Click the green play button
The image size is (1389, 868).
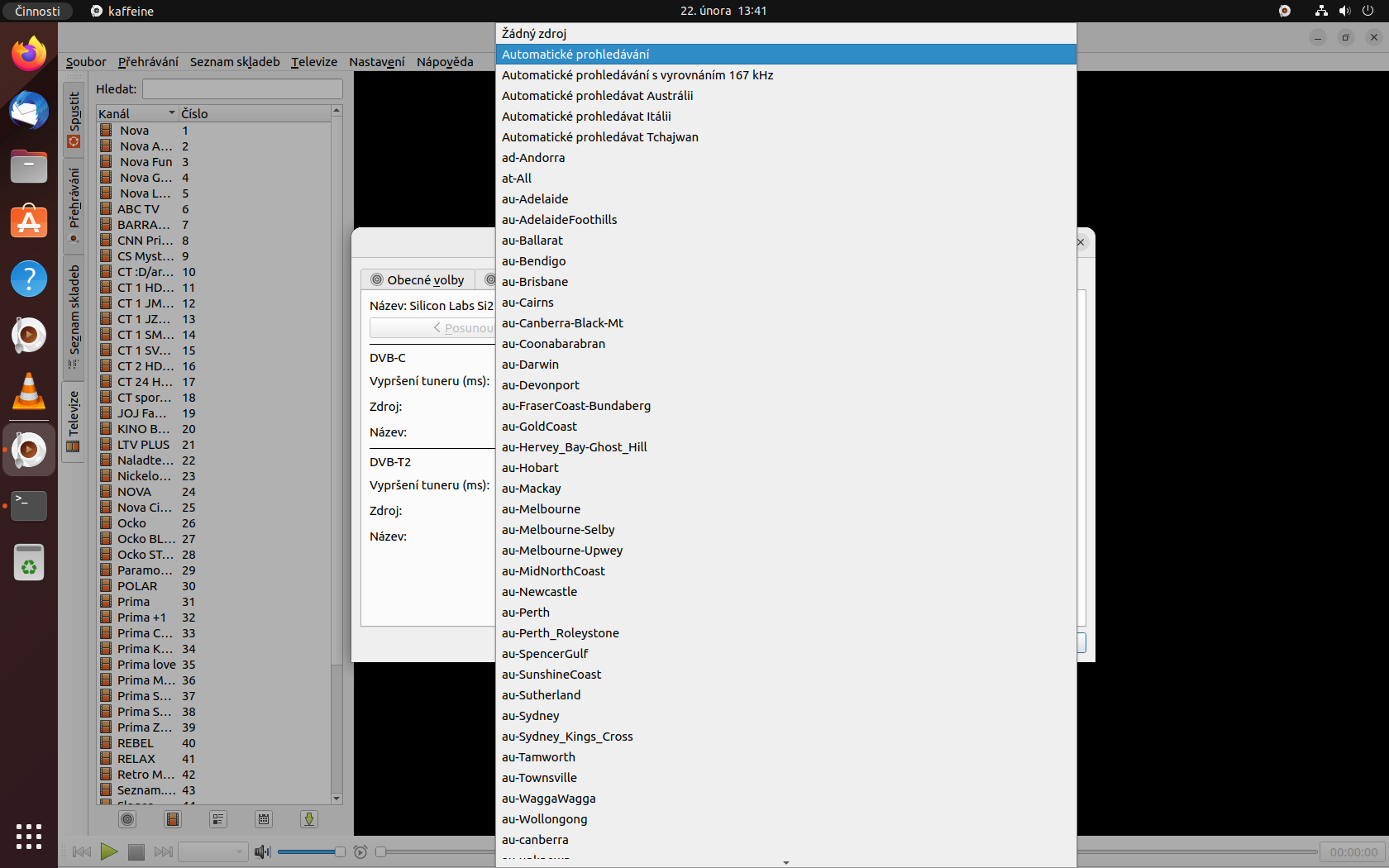point(108,851)
